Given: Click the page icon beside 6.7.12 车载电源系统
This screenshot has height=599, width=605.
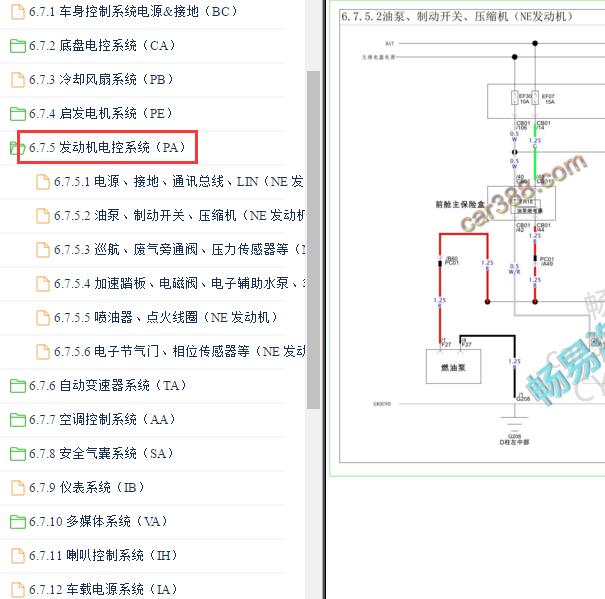Looking at the screenshot, I should [17, 589].
